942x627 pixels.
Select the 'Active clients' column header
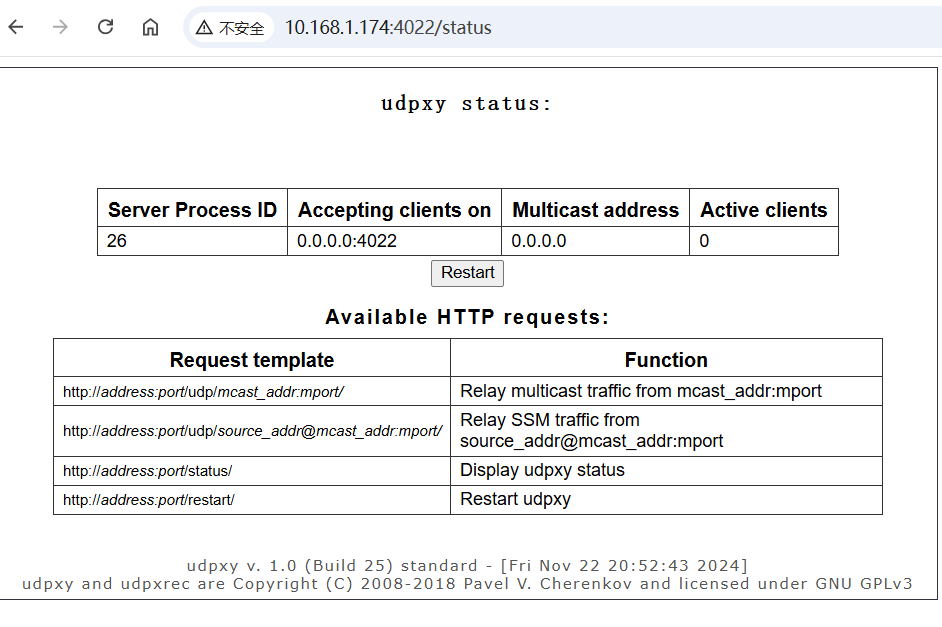point(764,210)
